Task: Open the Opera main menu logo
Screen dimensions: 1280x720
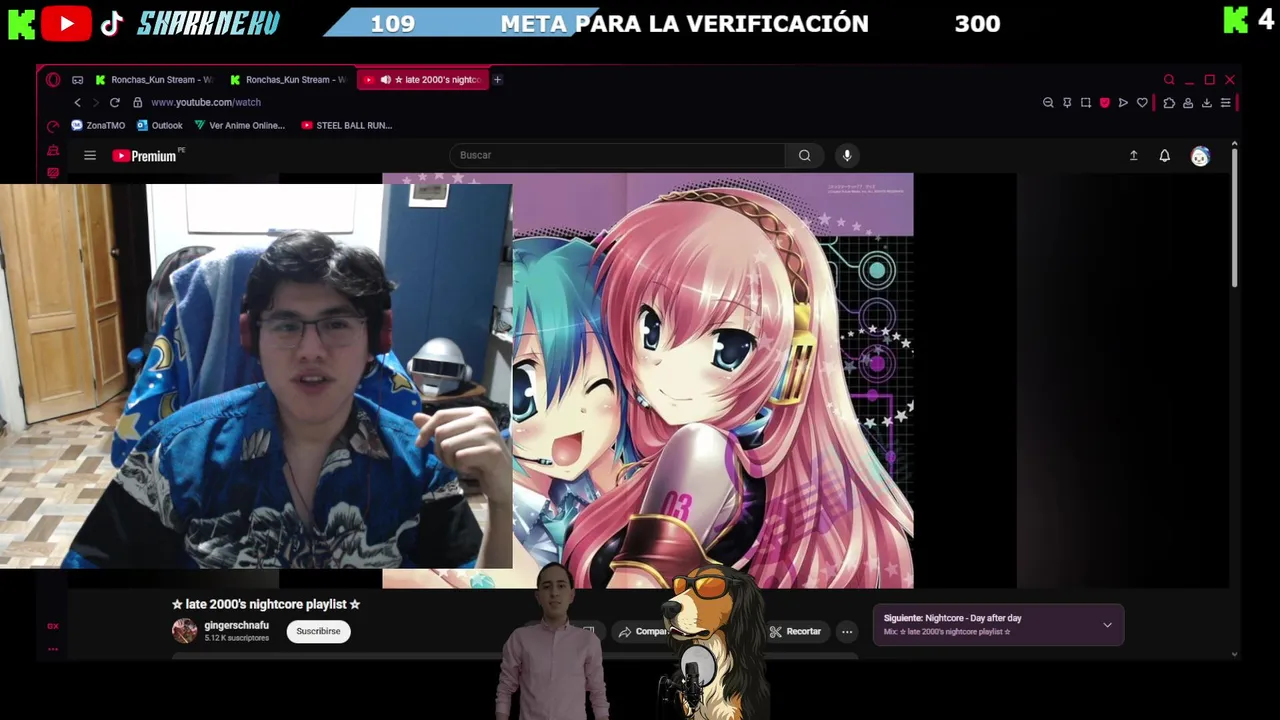Action: point(53,80)
